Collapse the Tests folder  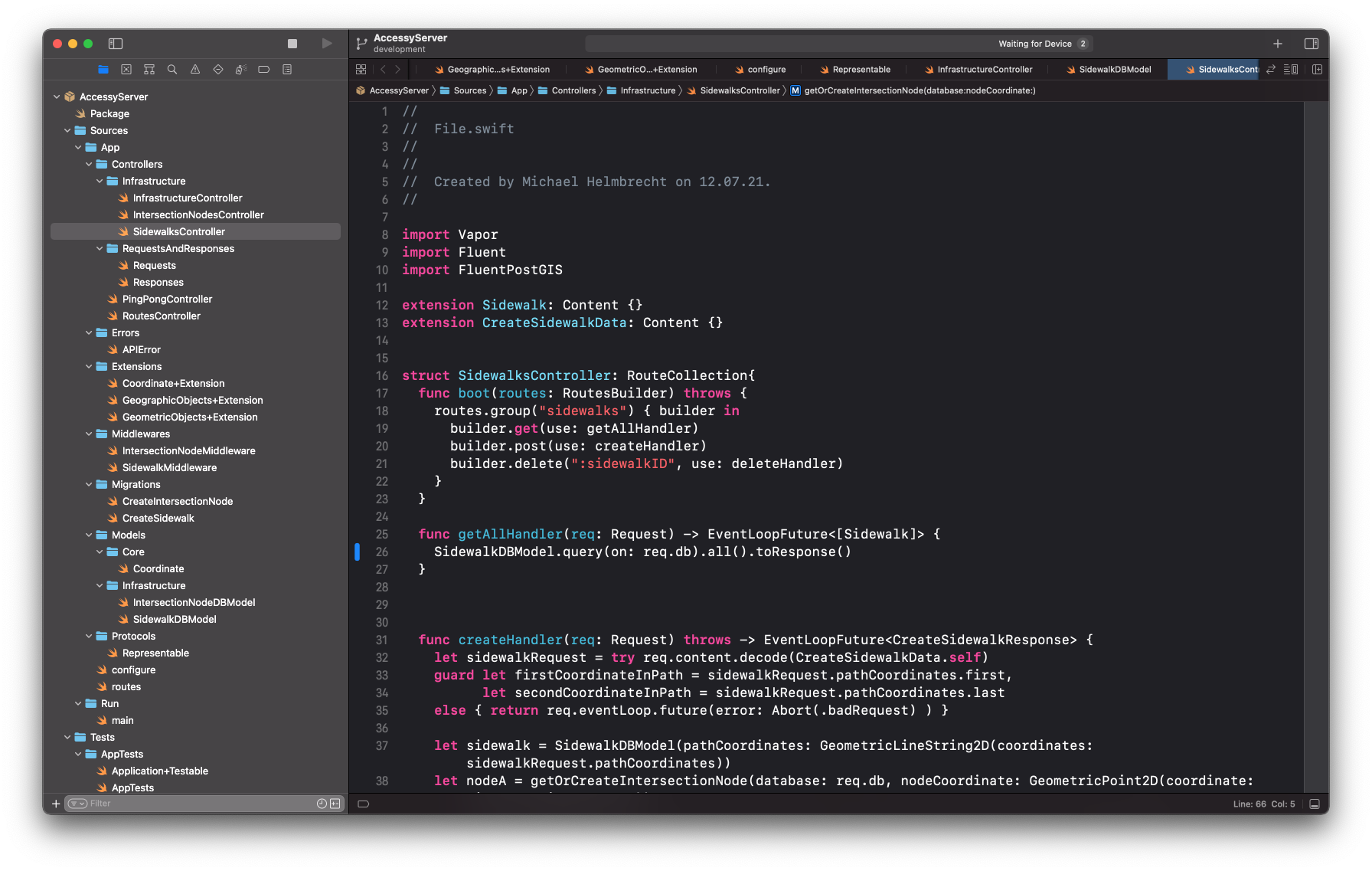[67, 738]
